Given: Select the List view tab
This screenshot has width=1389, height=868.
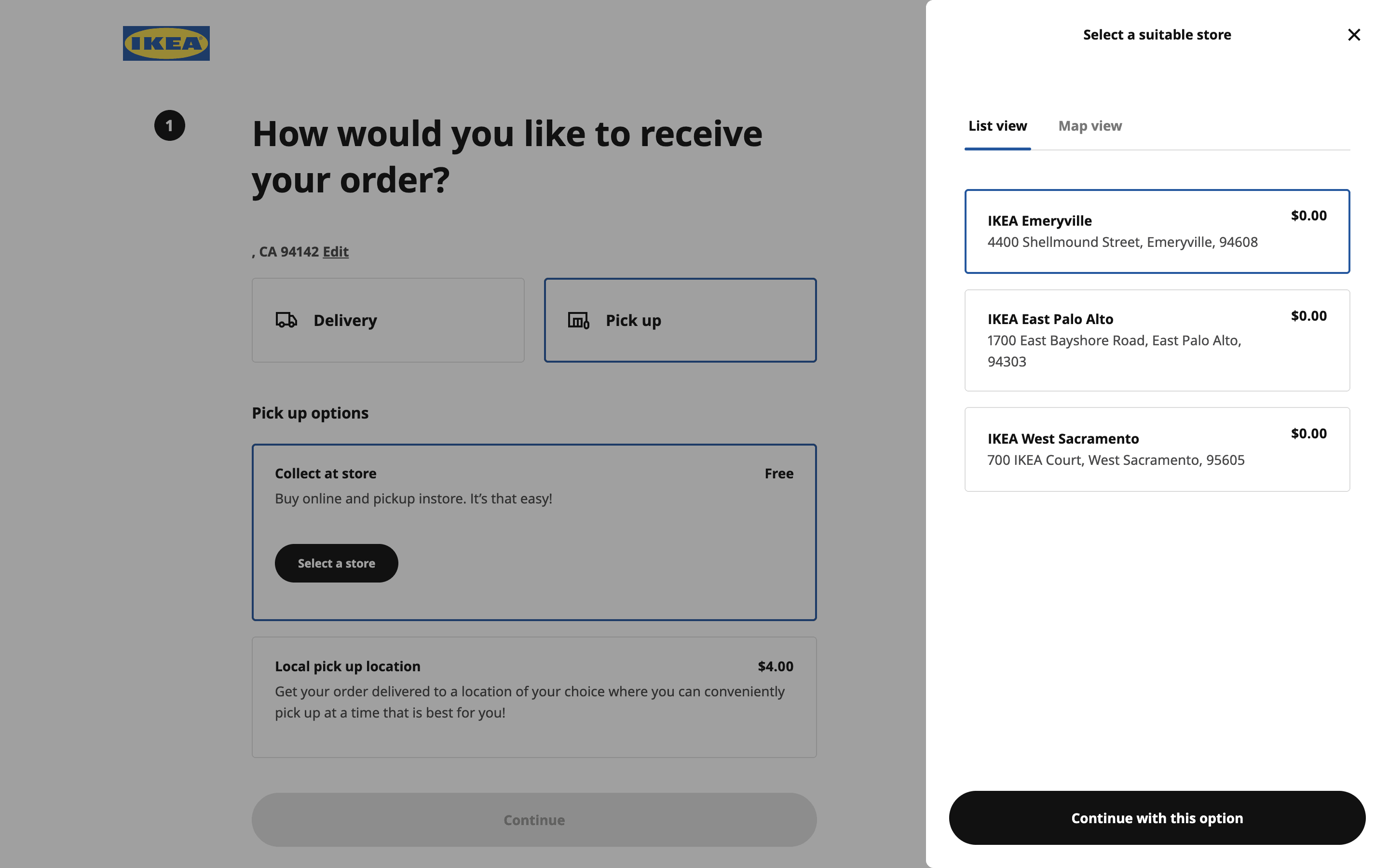Looking at the screenshot, I should [997, 126].
